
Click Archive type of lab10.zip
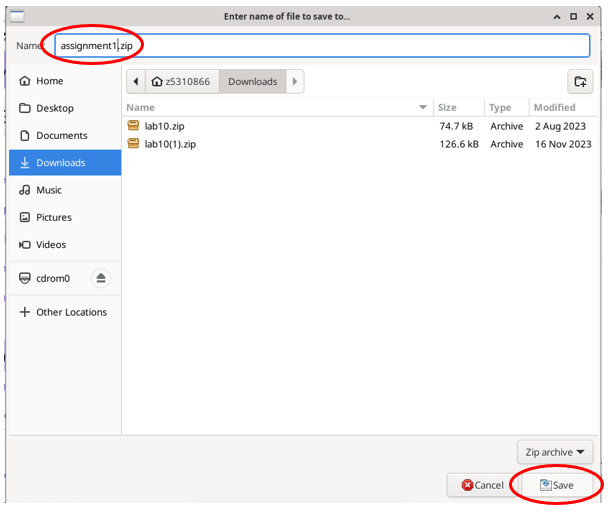(x=507, y=126)
